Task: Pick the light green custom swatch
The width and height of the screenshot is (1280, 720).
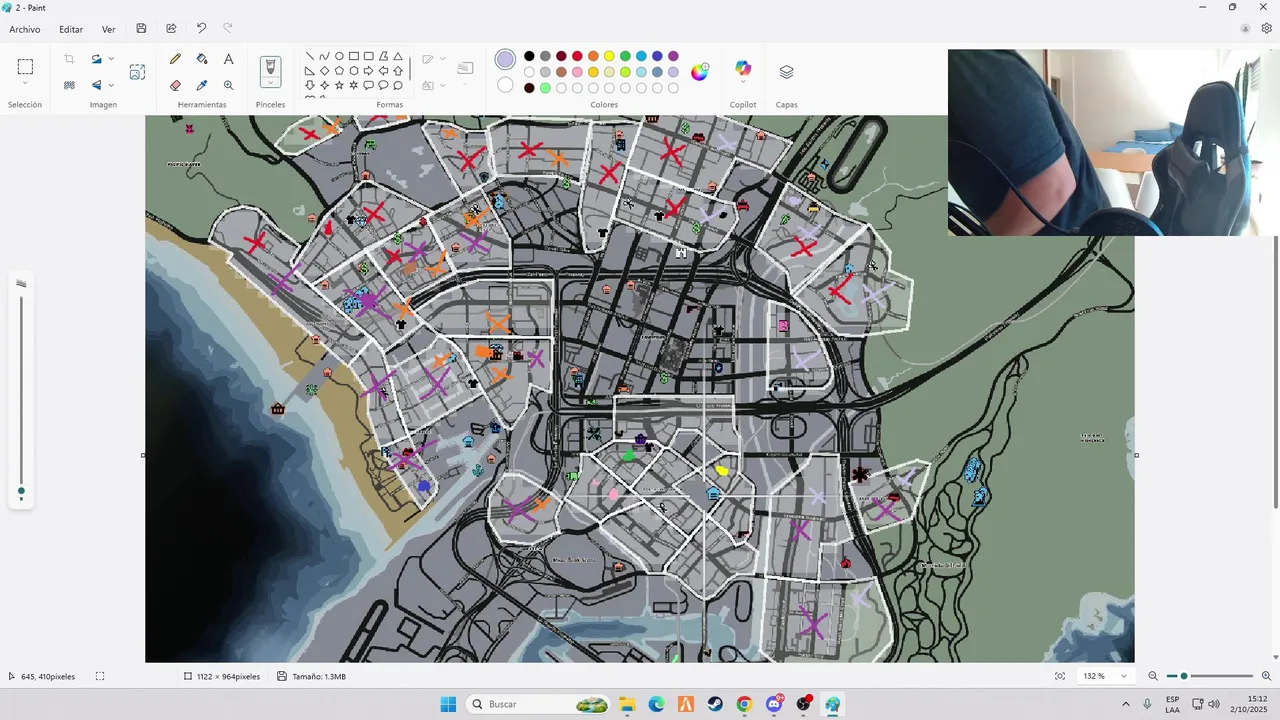Action: pyautogui.click(x=545, y=88)
